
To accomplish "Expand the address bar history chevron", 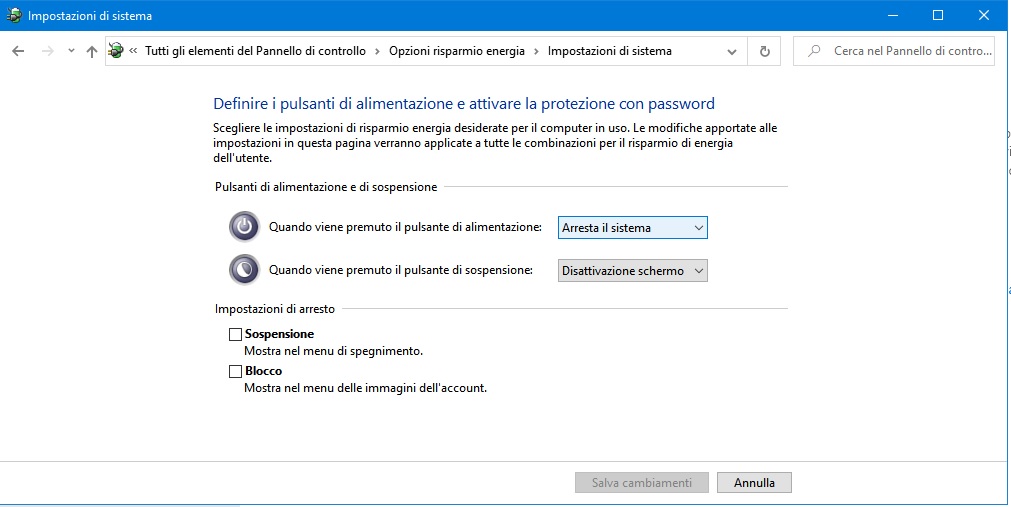I will pos(732,51).
